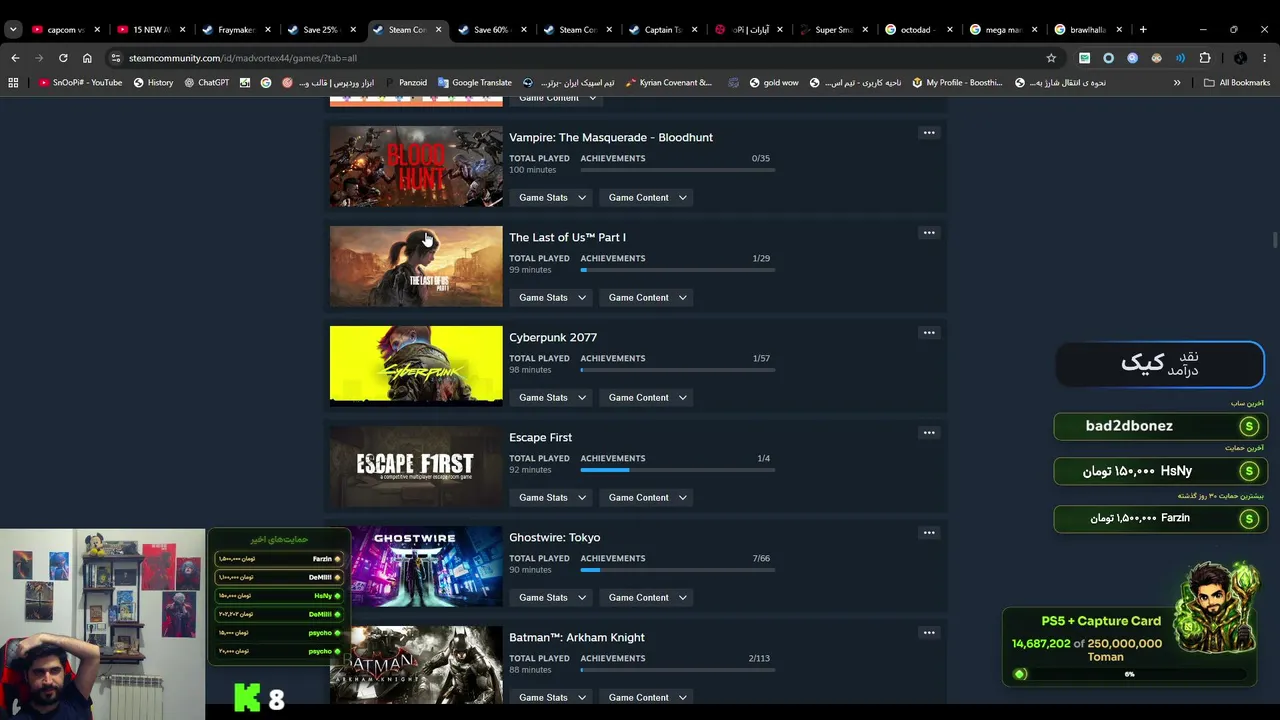Screen dimensions: 1280x720
Task: Open the Cyberpunk 2077 title link
Action: (x=553, y=338)
